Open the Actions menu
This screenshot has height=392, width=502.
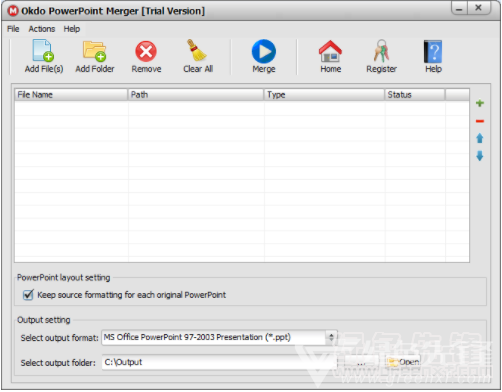pos(42,29)
